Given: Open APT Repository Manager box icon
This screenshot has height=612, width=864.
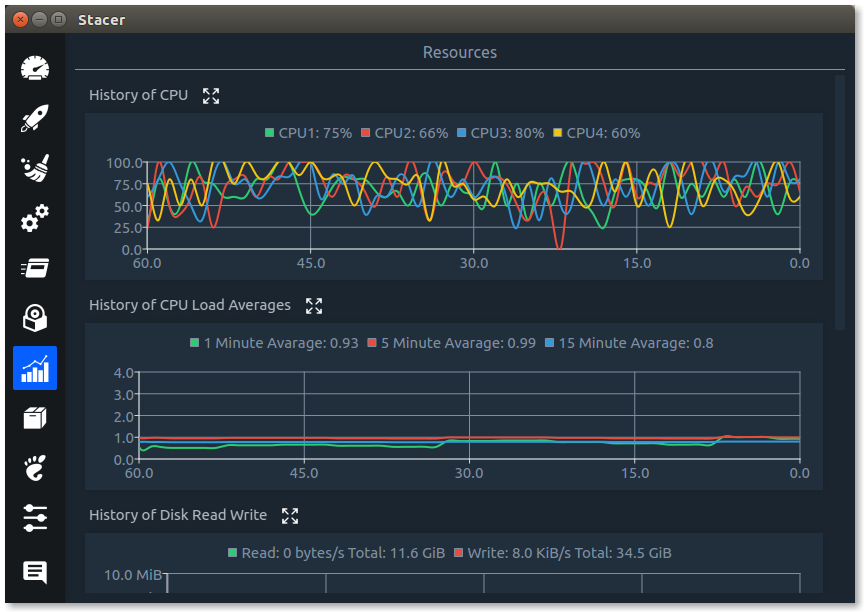Looking at the screenshot, I should (x=35, y=418).
